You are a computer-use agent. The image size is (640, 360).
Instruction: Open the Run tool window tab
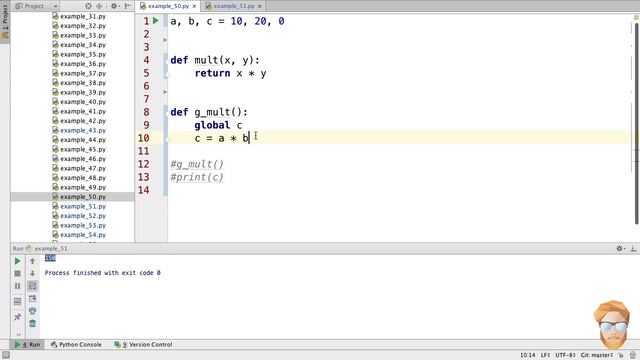click(28, 344)
